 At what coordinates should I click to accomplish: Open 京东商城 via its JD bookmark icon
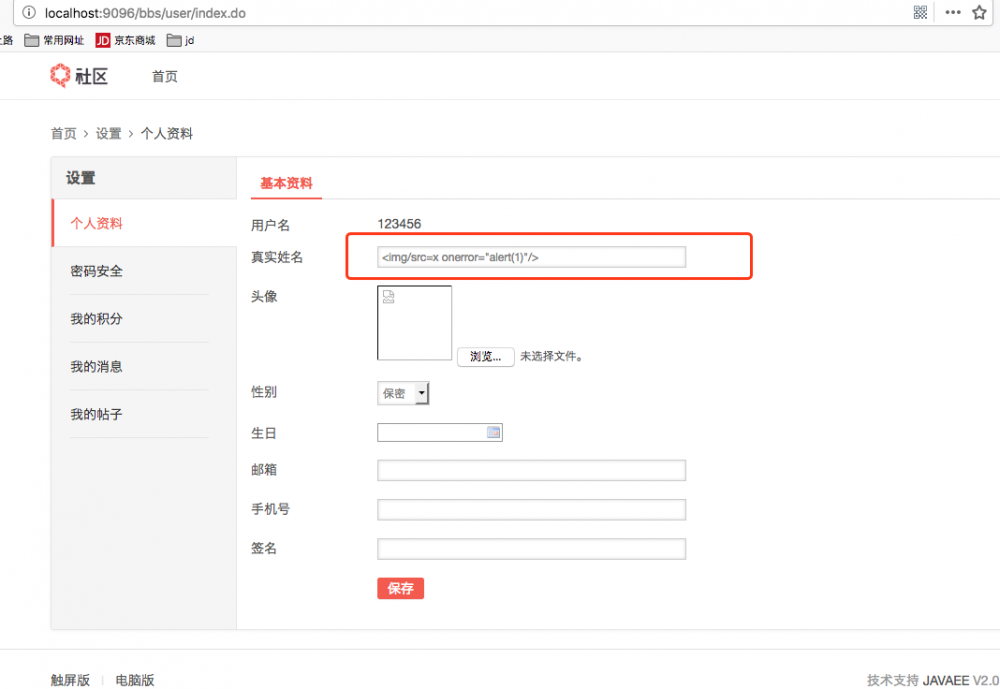coord(102,40)
